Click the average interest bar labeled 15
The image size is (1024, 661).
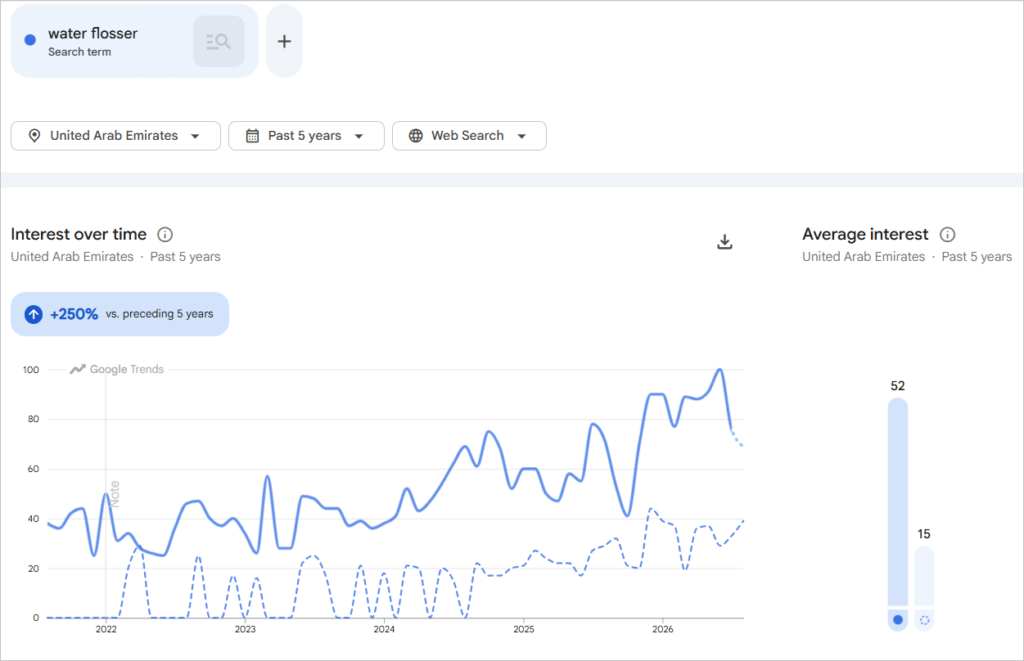click(924, 576)
